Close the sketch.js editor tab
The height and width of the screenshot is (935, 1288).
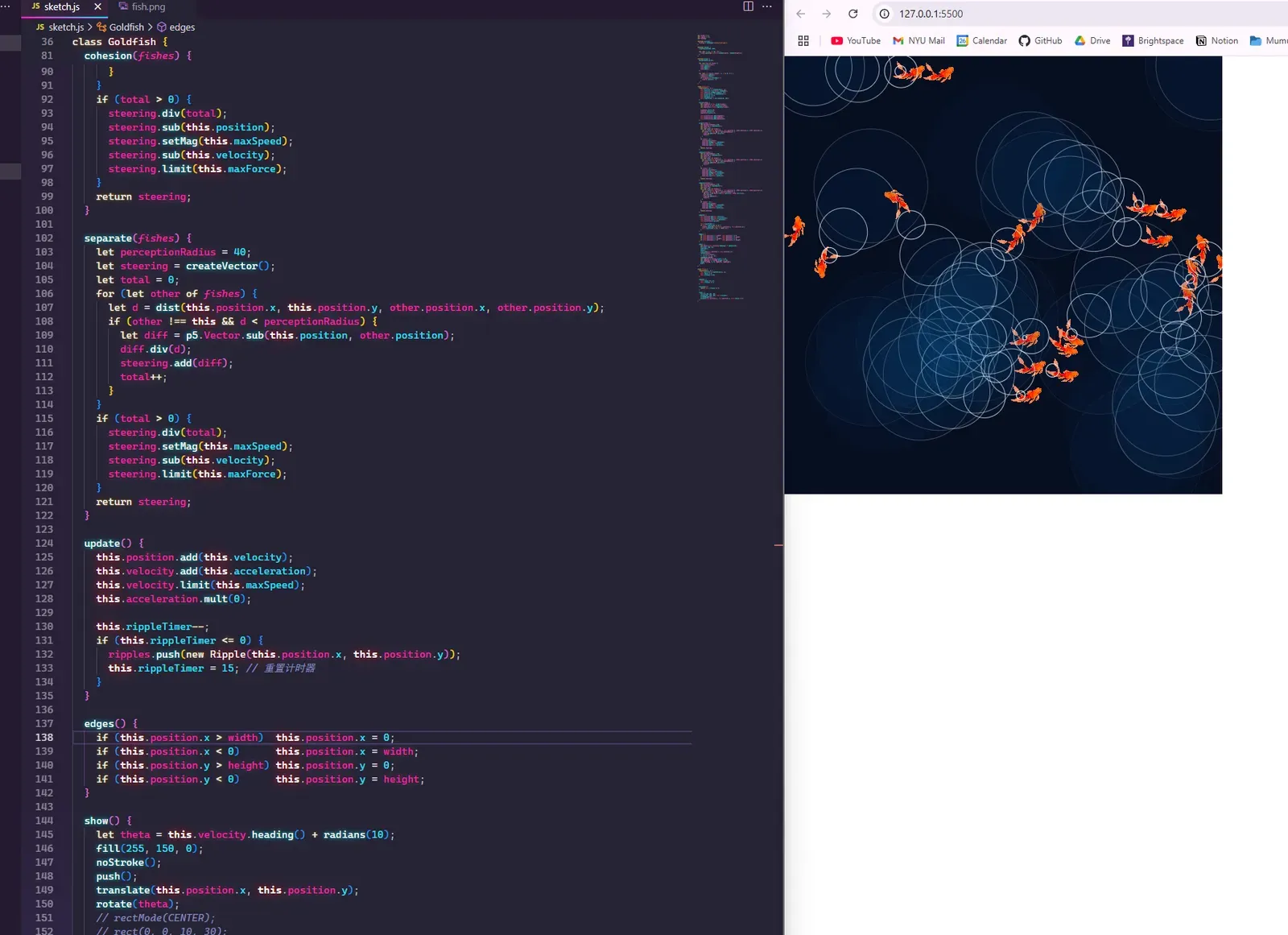point(98,6)
